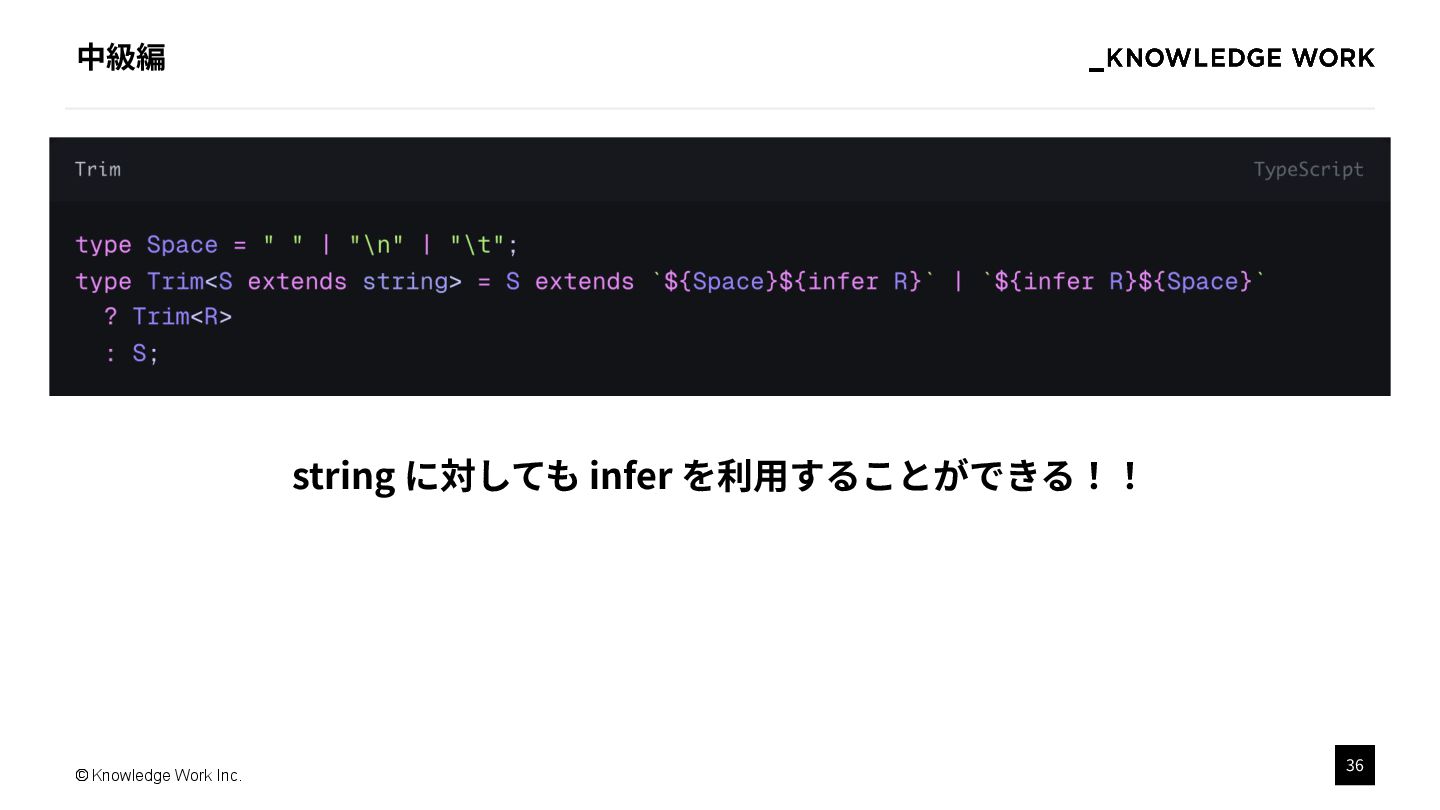Click the word 'infer' in the caption
Image resolution: width=1440 pixels, height=810 pixels.
click(630, 475)
